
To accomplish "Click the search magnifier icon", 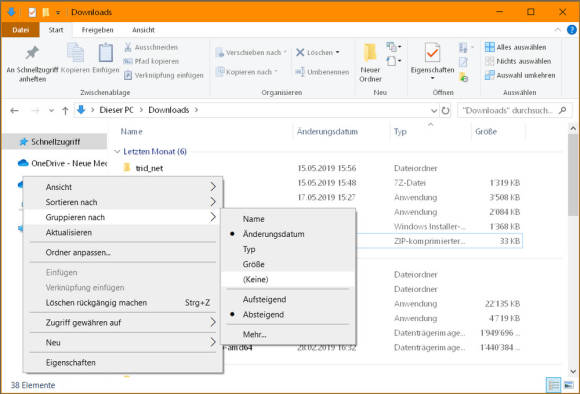I will (x=563, y=110).
